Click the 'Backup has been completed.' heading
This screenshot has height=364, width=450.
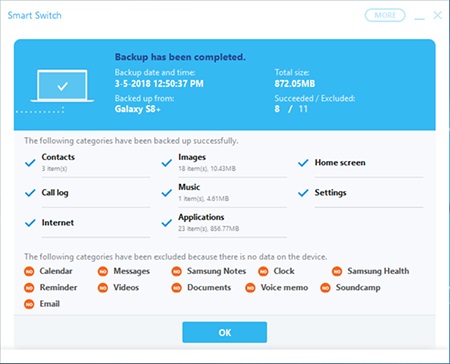tap(180, 57)
